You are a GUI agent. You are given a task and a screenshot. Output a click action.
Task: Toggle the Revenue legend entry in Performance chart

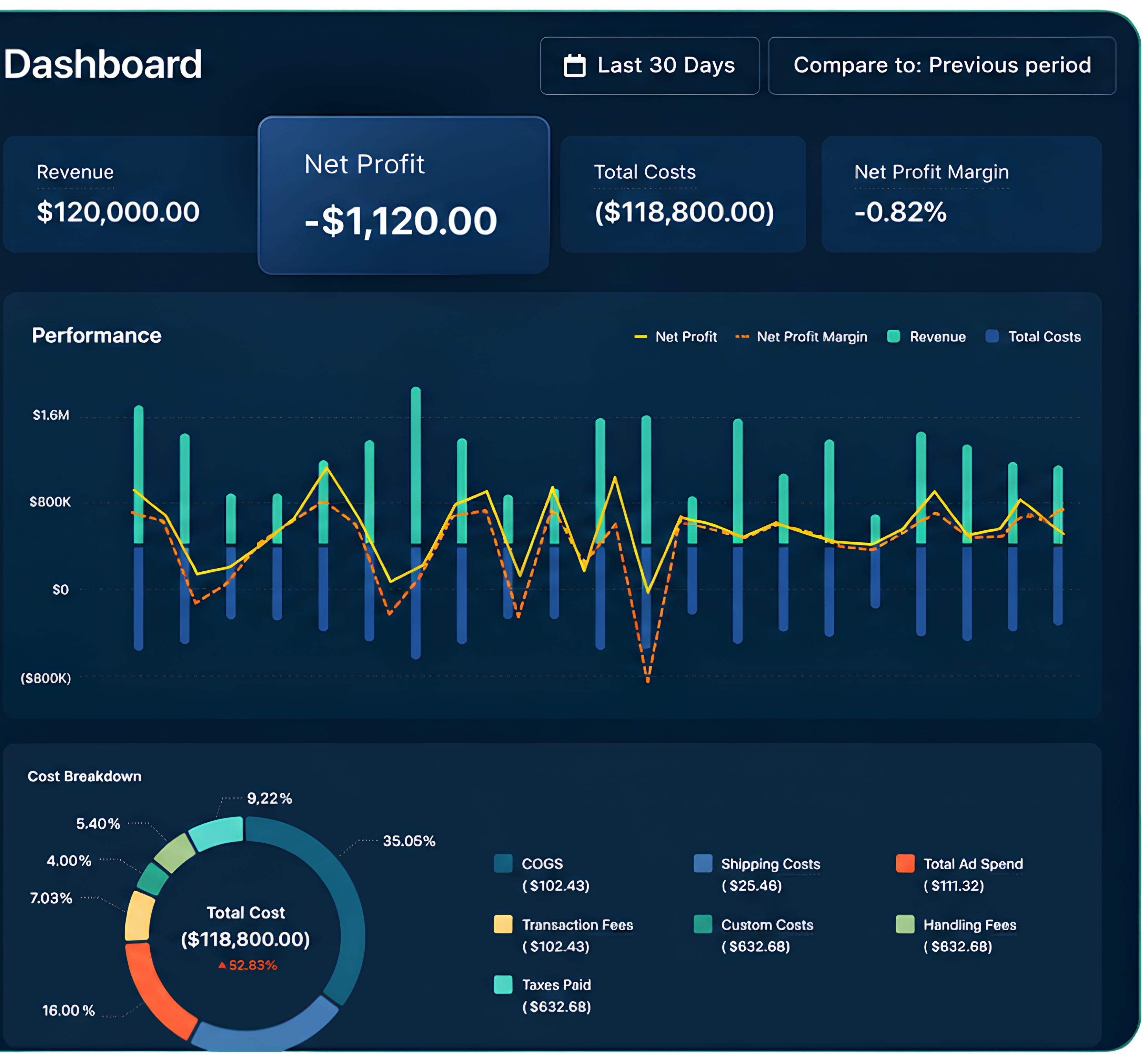click(926, 337)
